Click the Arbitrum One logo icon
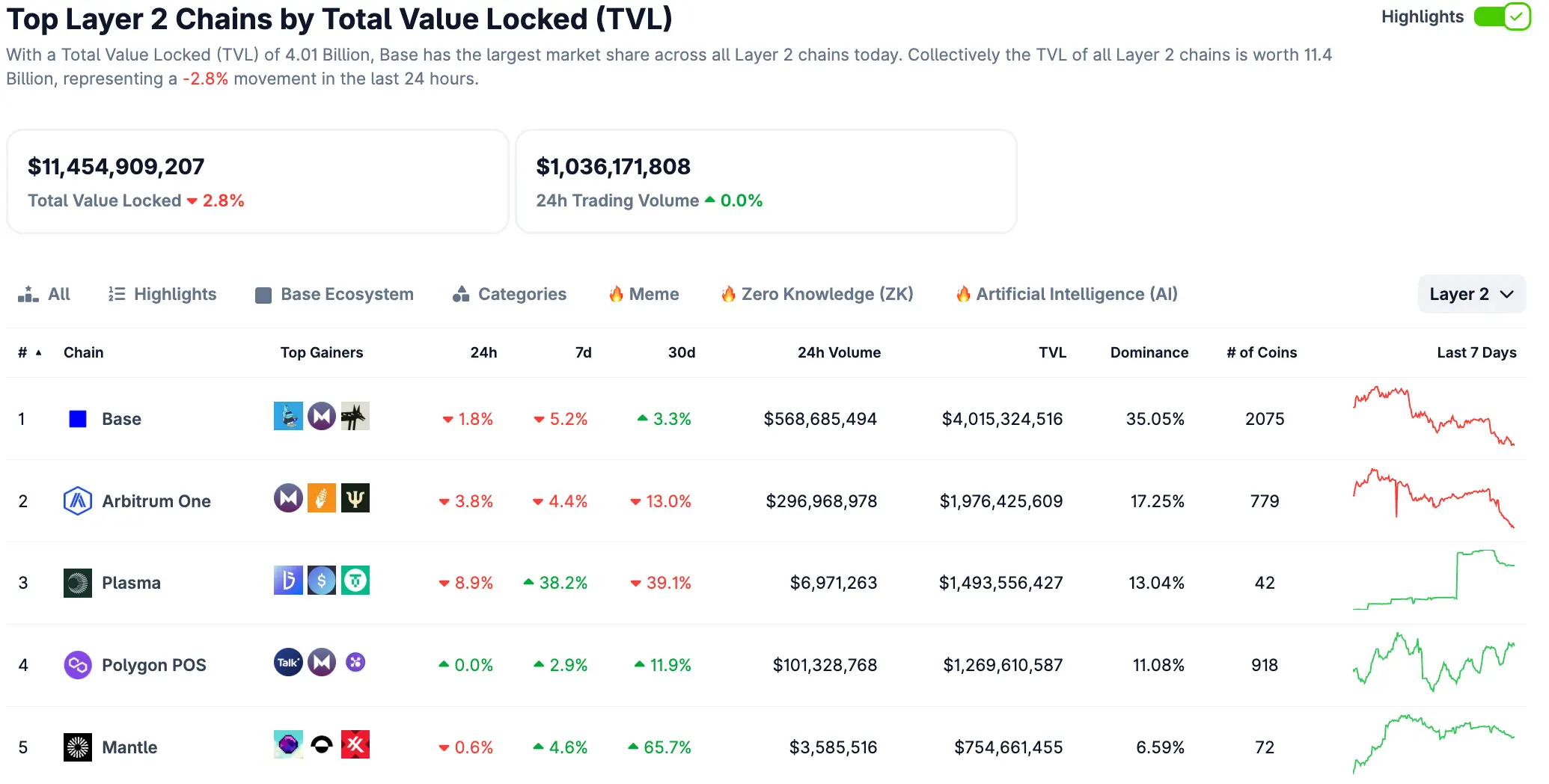Viewport: 1549px width, 784px height. point(78,501)
